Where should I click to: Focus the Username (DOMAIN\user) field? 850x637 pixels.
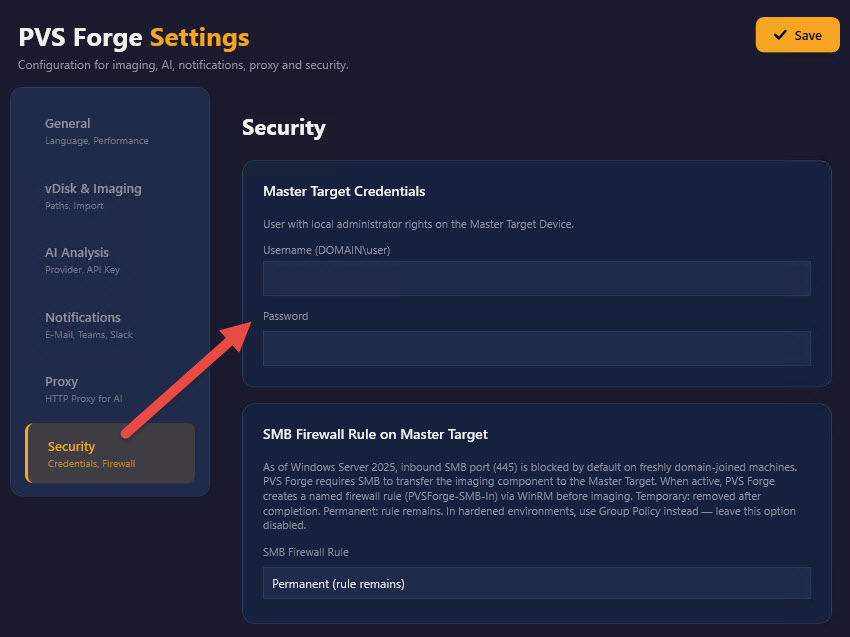[x=537, y=279]
